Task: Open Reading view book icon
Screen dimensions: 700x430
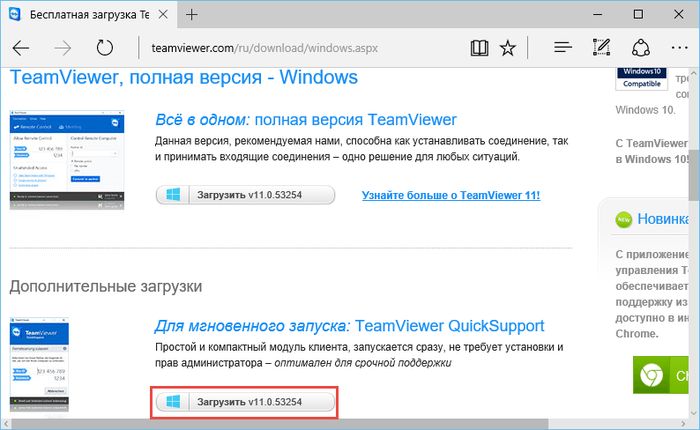Action: pyautogui.click(x=480, y=48)
